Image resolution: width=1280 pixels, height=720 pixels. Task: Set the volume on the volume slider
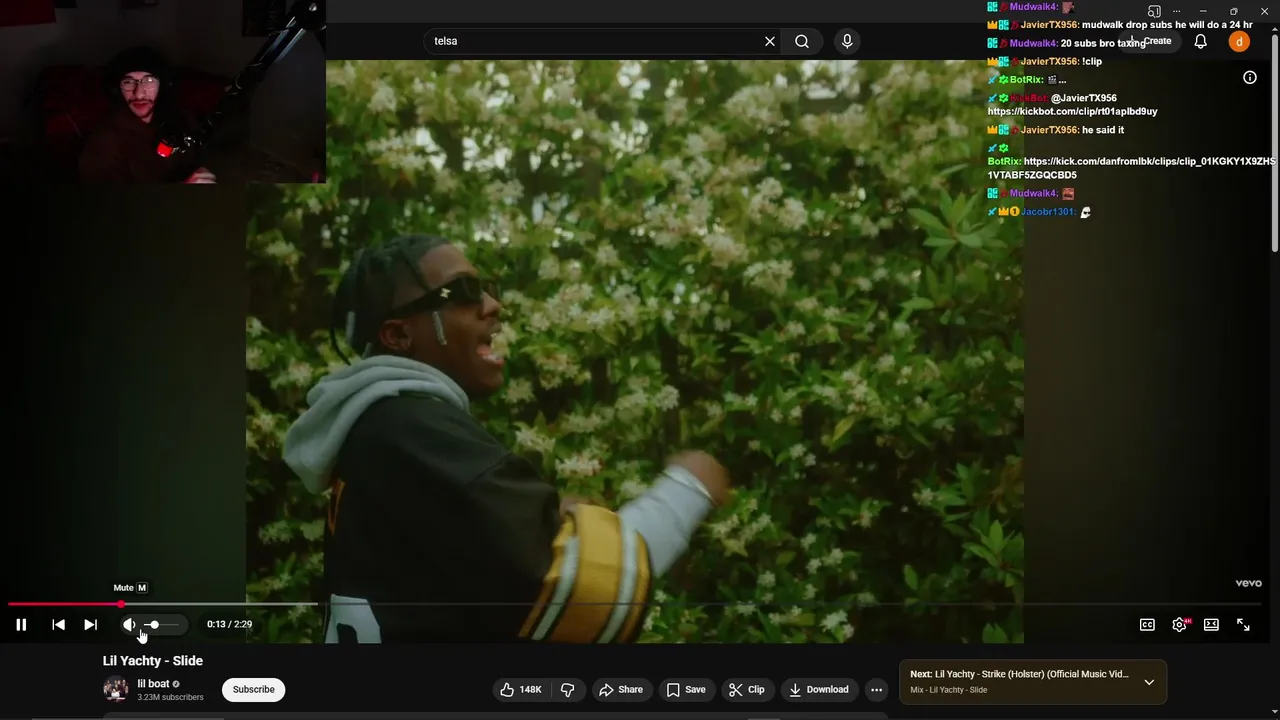[x=161, y=625]
